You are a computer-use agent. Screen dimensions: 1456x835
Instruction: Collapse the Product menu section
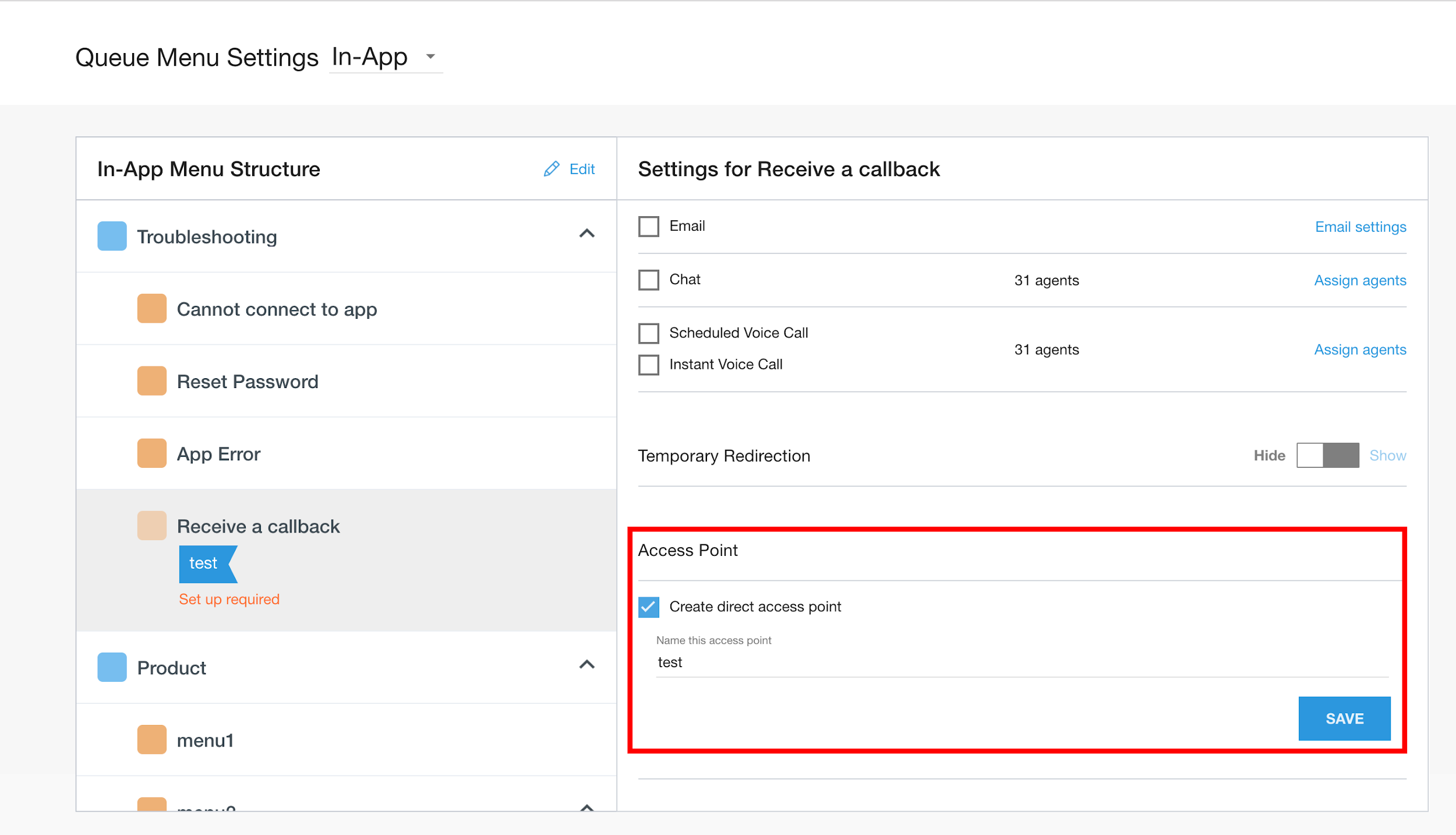point(586,664)
